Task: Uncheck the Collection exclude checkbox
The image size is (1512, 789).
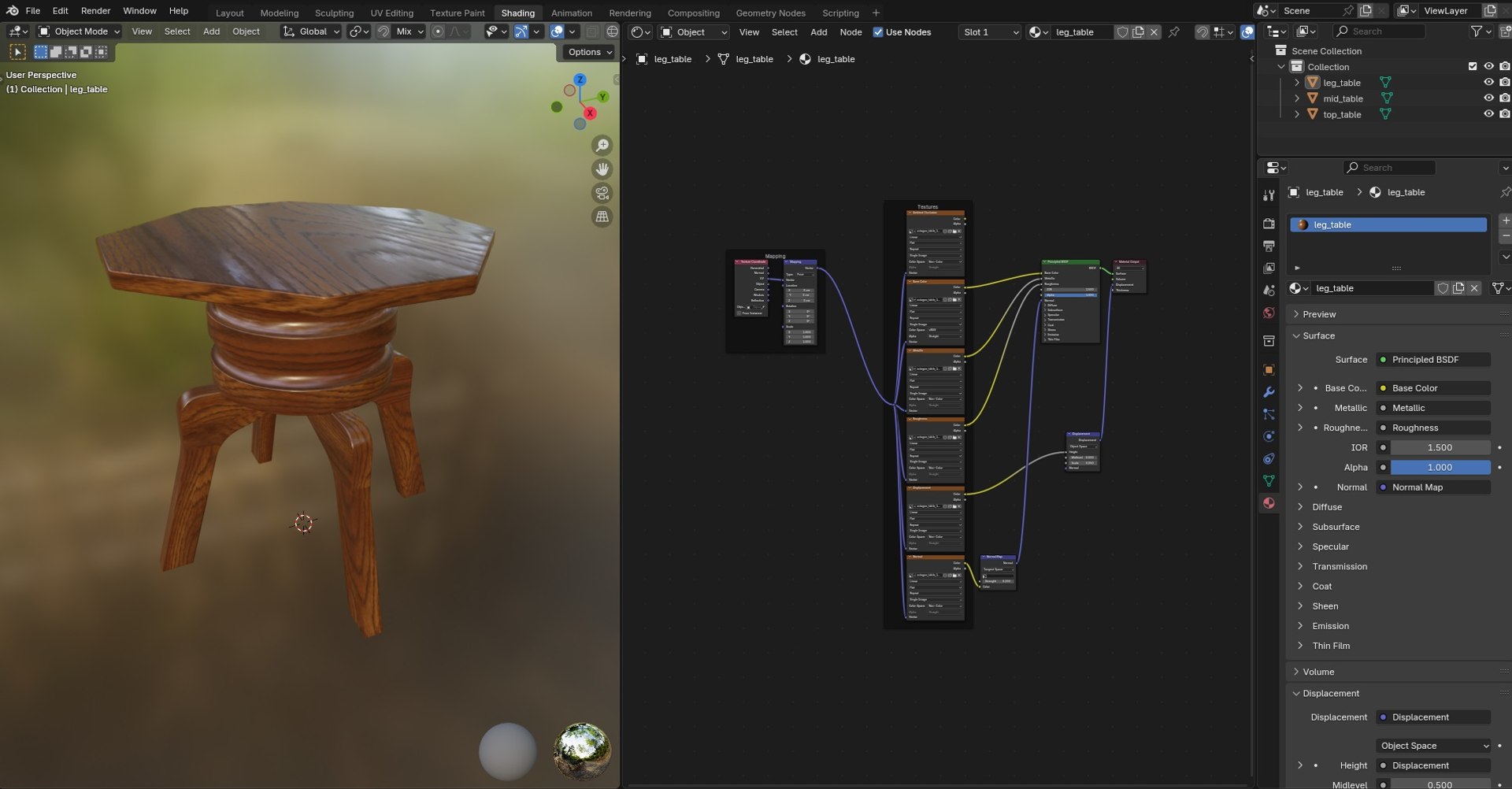Action: 1473,67
